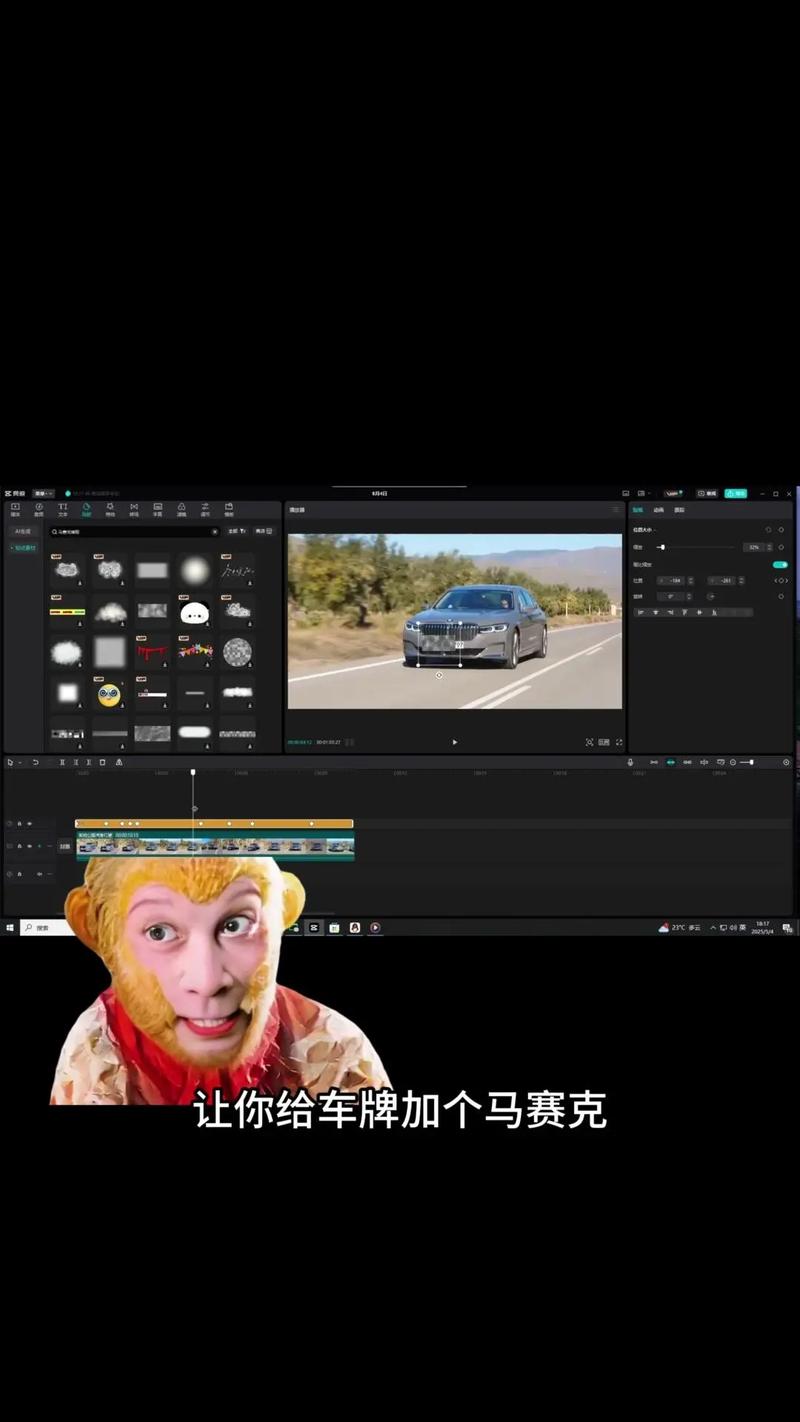Add keyframe diamond for scale row

point(781,547)
